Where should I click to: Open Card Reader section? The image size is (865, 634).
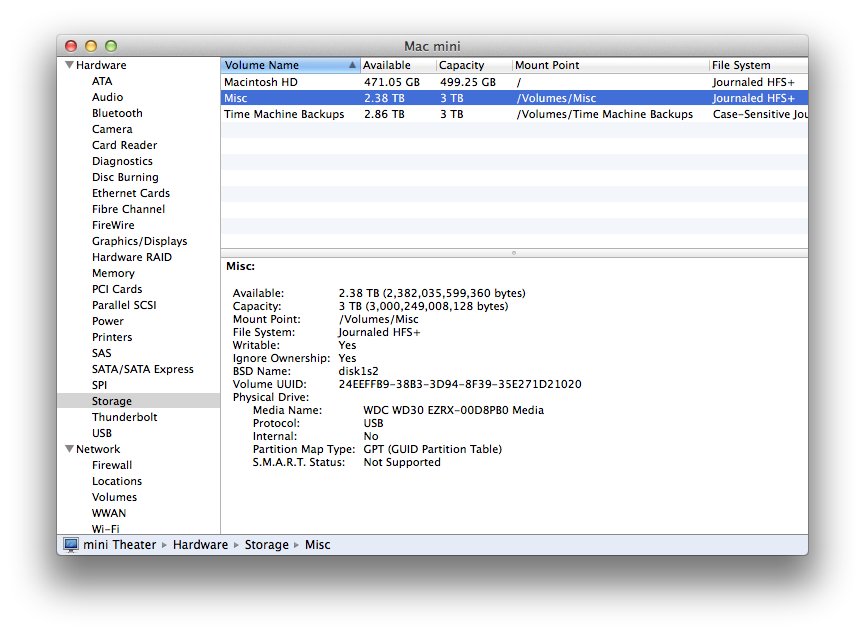point(125,145)
